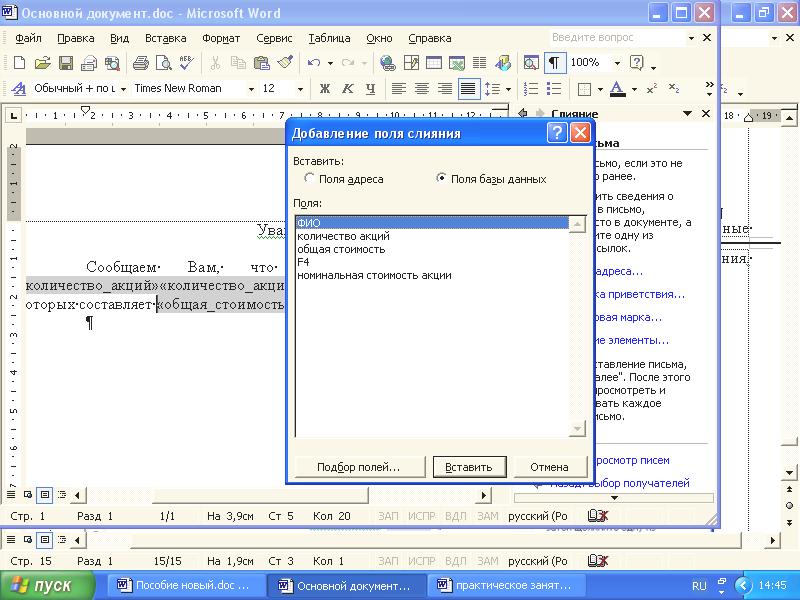This screenshot has height=600, width=800.
Task: Insert table grid icon
Action: [434, 63]
